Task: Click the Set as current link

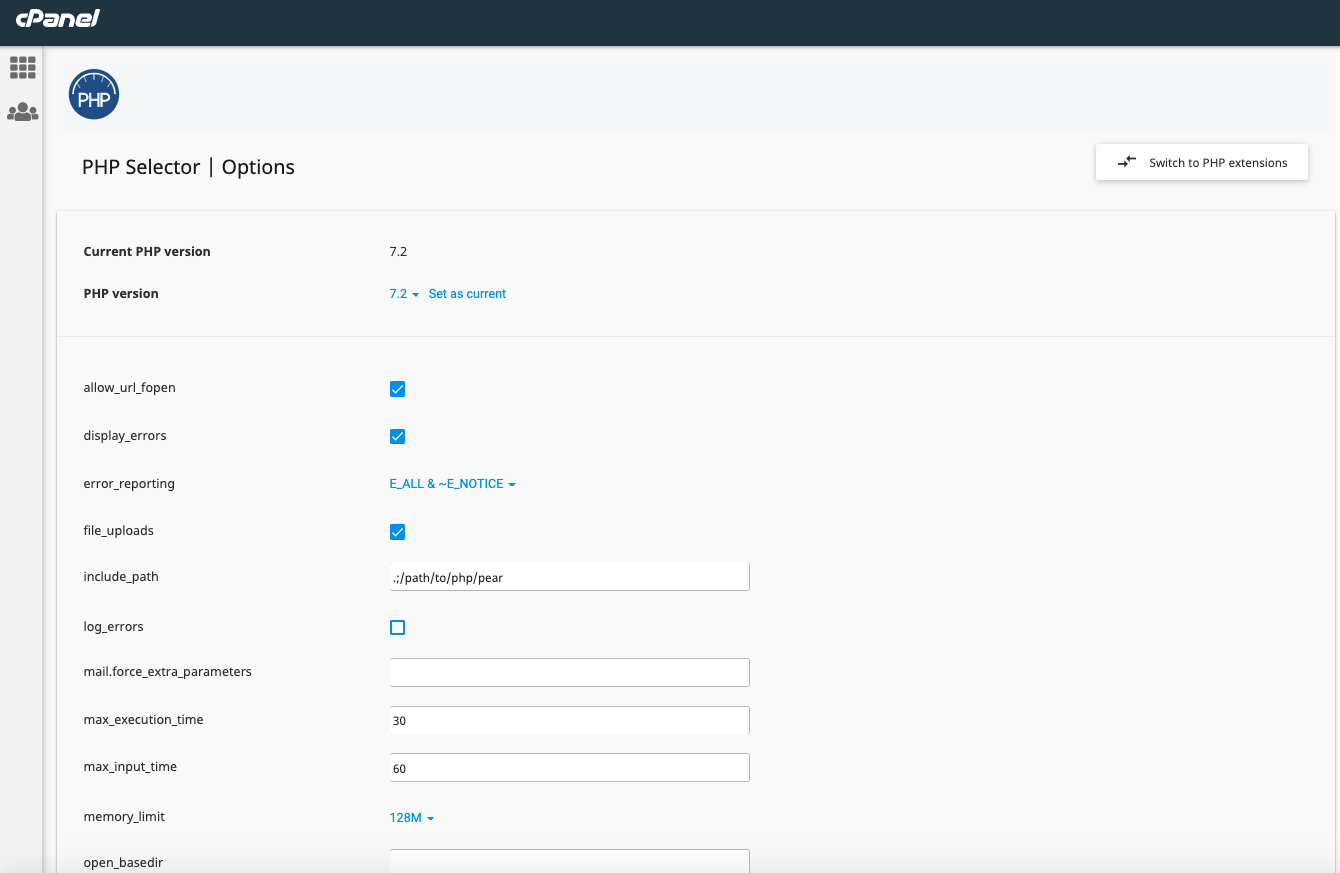Action: (x=467, y=293)
